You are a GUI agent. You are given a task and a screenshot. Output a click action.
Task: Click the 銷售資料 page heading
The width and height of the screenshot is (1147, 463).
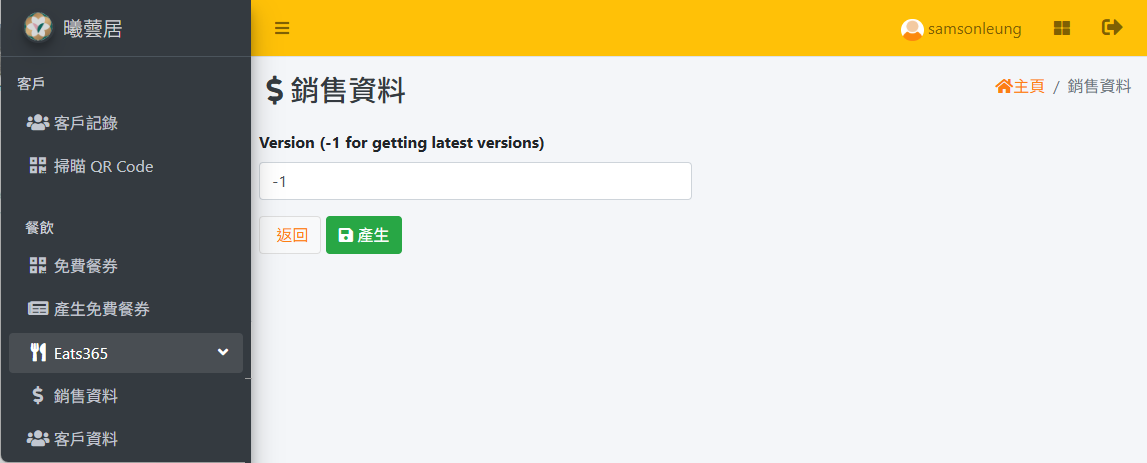click(348, 91)
